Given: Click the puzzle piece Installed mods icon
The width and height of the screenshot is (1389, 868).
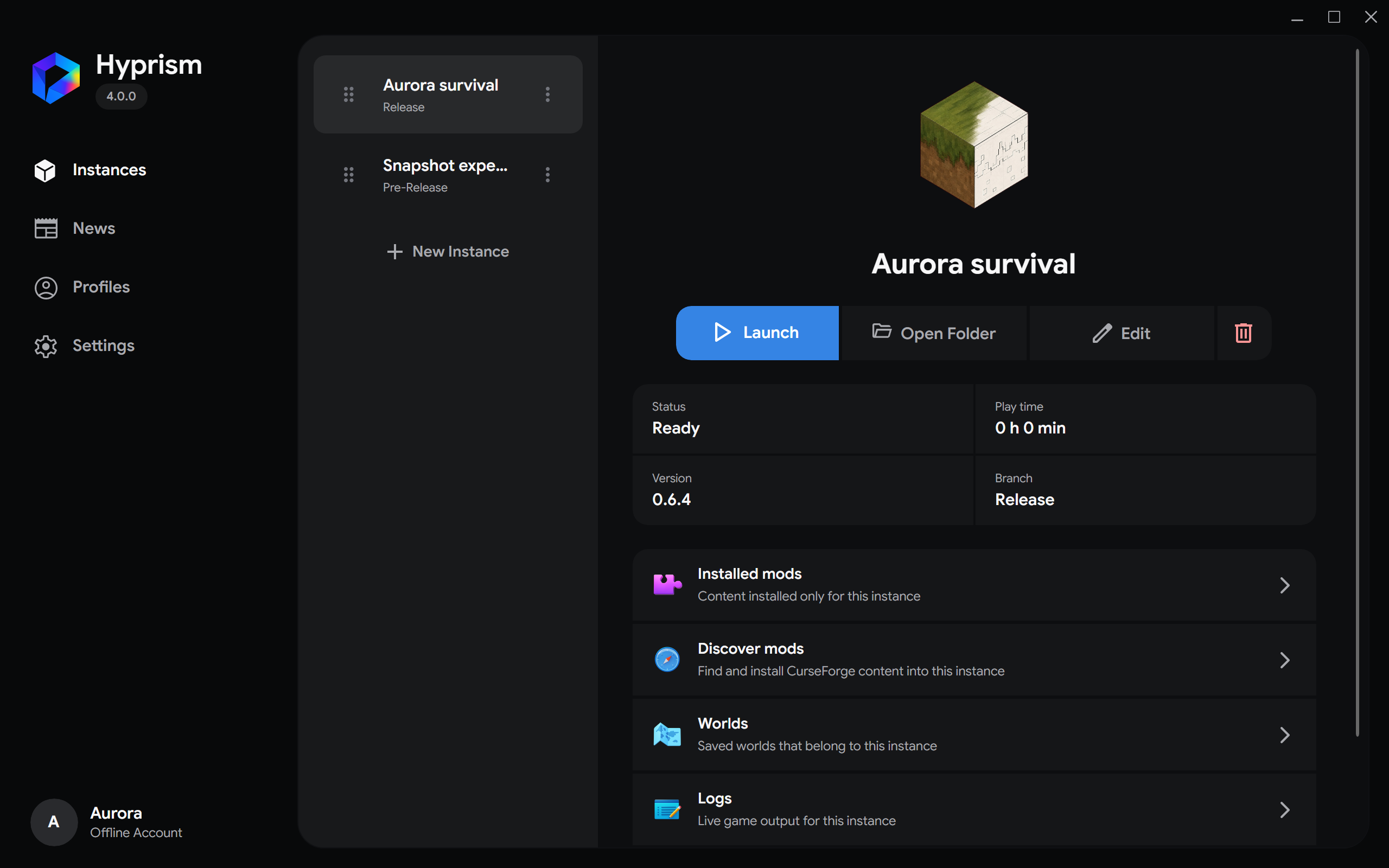Looking at the screenshot, I should (667, 584).
